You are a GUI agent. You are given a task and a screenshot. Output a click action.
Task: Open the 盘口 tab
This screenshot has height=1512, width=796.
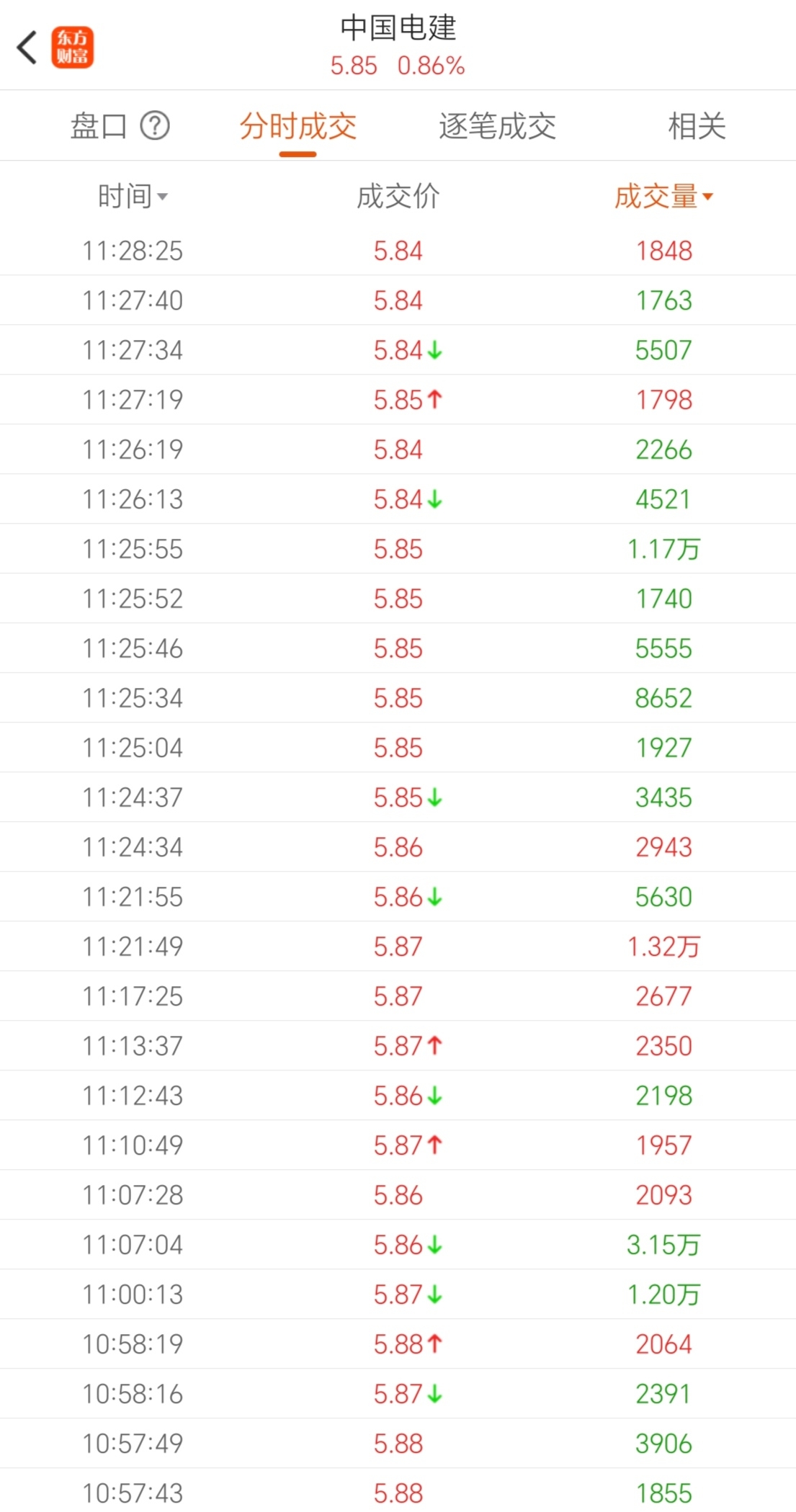98,126
